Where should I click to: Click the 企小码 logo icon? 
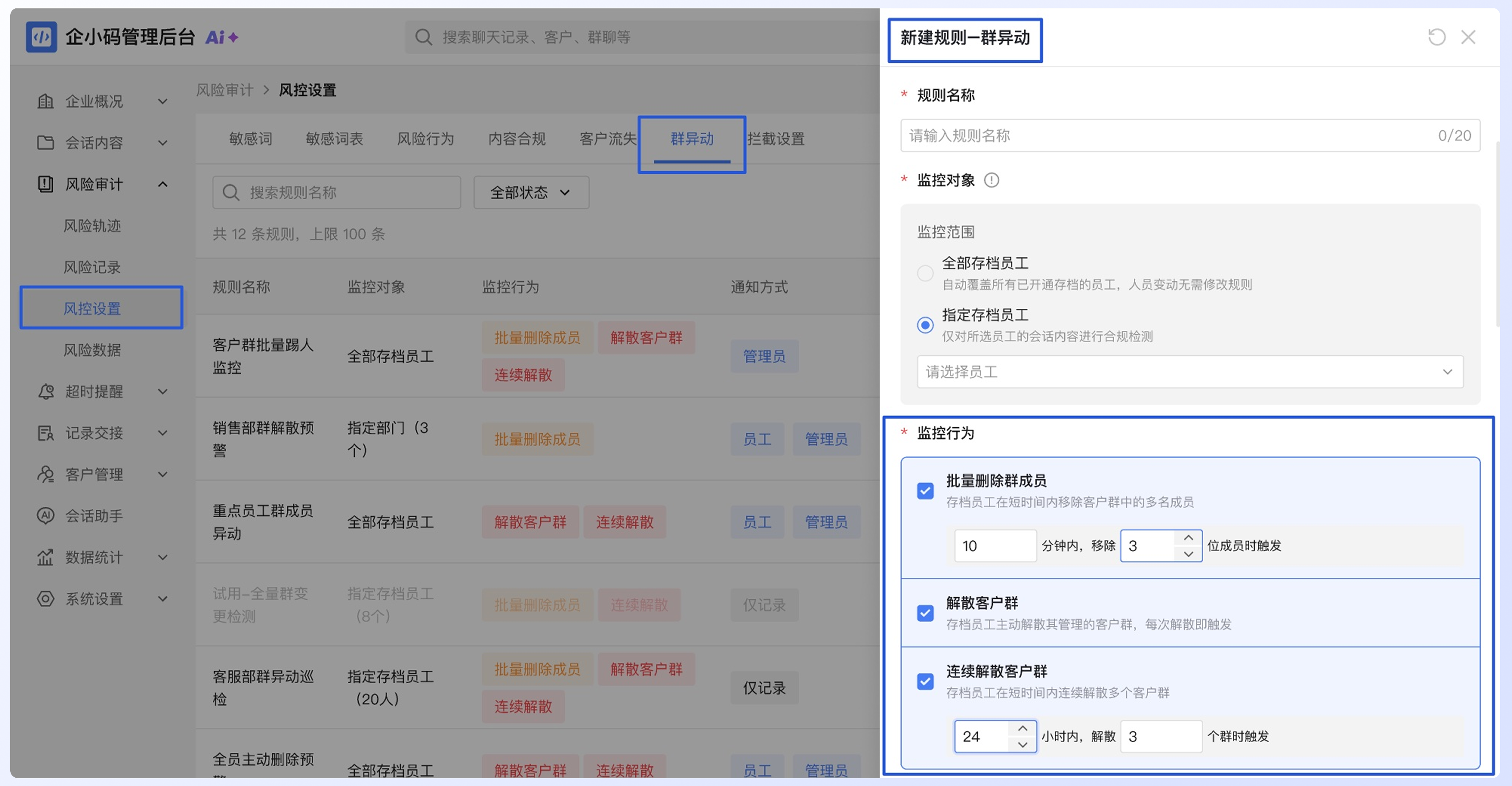click(41, 37)
